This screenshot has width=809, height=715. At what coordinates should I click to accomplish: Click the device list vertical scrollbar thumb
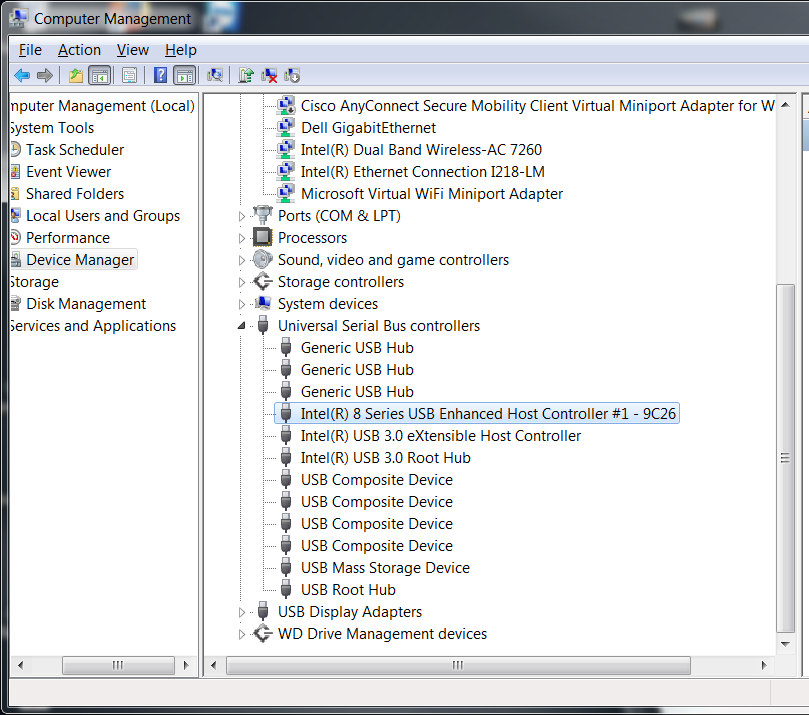pyautogui.click(x=785, y=458)
